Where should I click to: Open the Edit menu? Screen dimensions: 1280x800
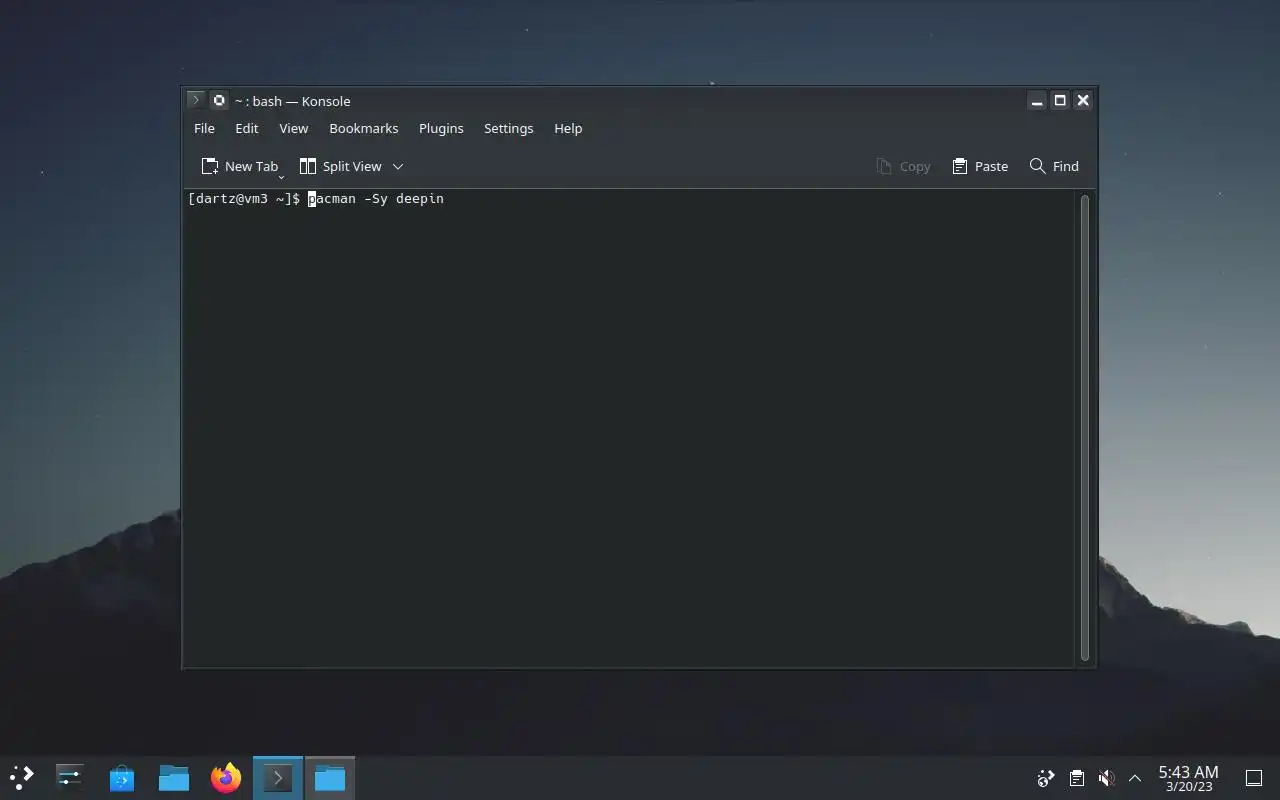pos(246,128)
